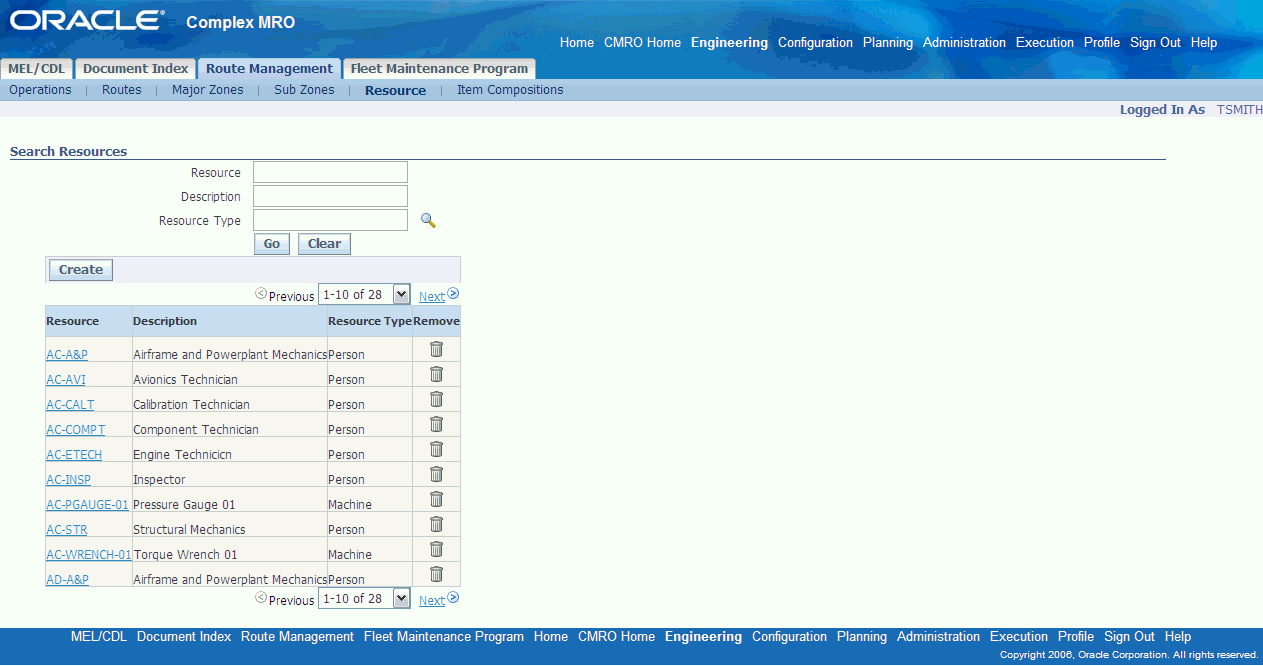The image size is (1263, 666).
Task: Switch to MEL/CDL tab
Action: (37, 69)
